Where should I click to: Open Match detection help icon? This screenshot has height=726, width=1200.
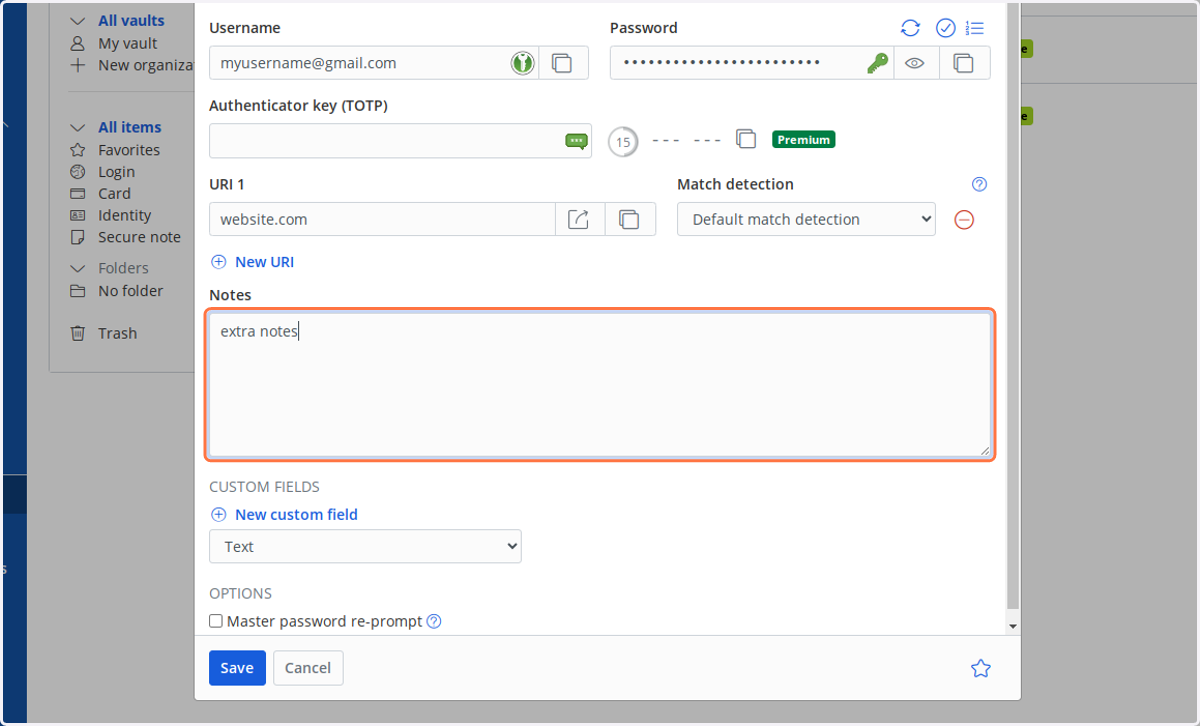point(980,184)
